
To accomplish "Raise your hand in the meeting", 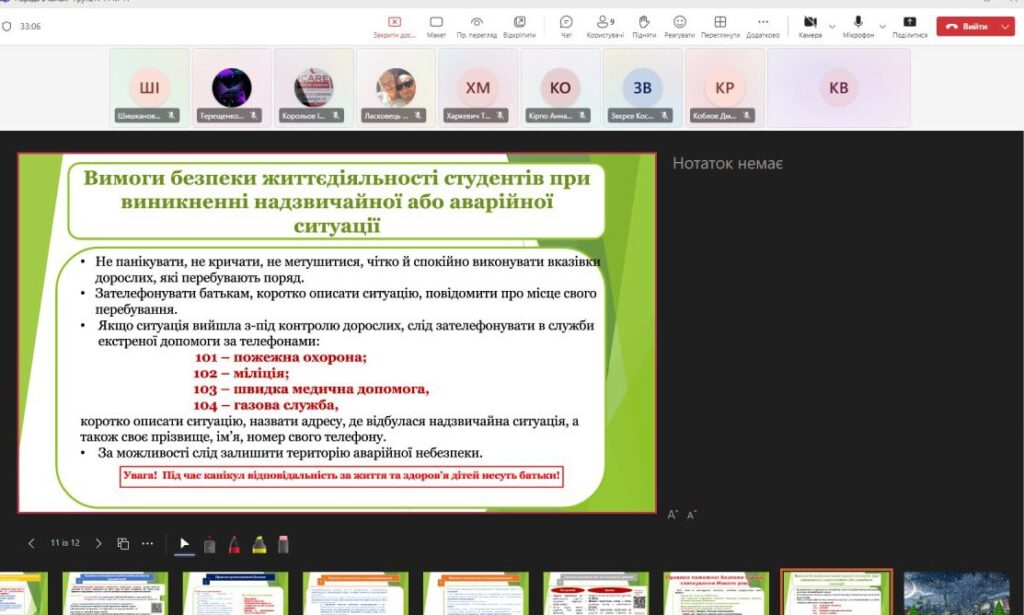I will pyautogui.click(x=644, y=26).
